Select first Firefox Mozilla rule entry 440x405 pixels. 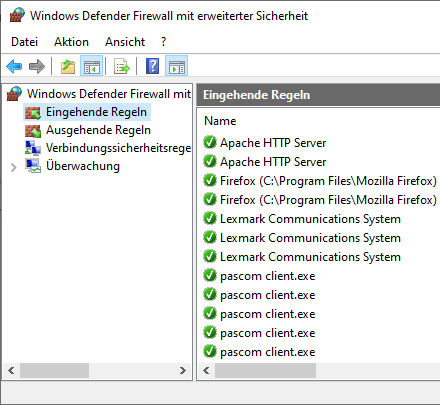[x=328, y=181]
